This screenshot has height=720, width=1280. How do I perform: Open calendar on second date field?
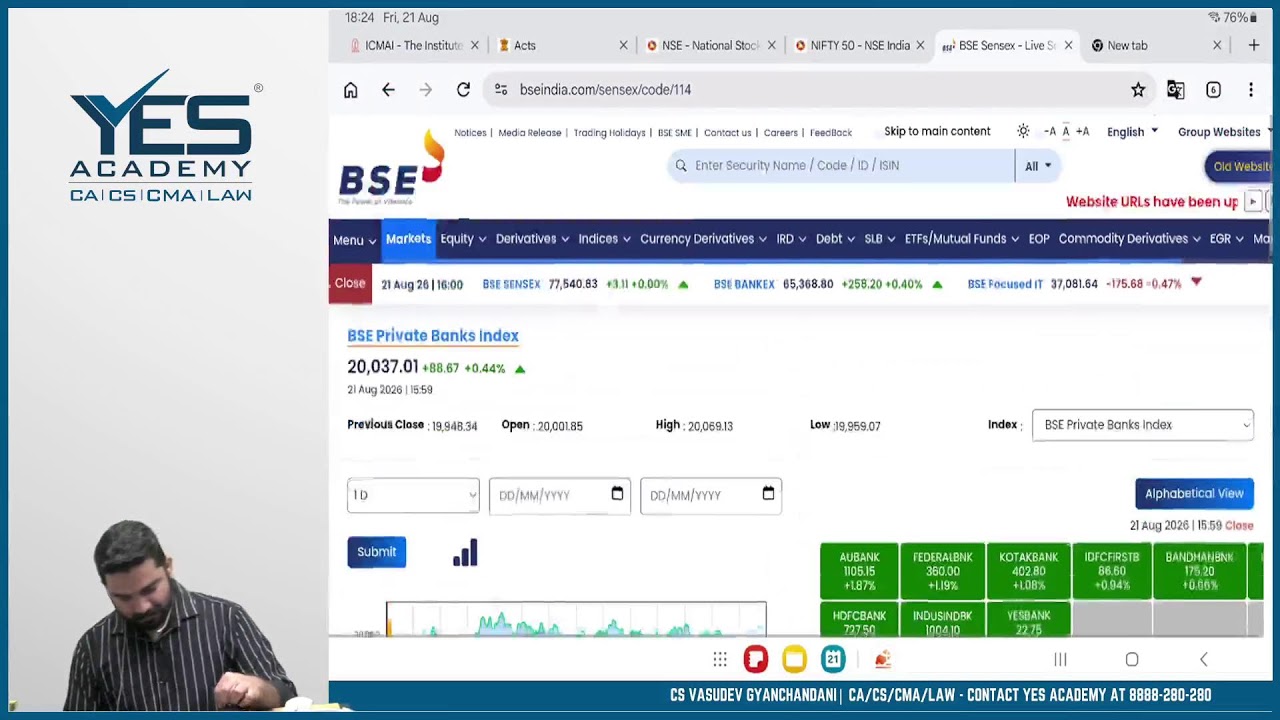768,494
